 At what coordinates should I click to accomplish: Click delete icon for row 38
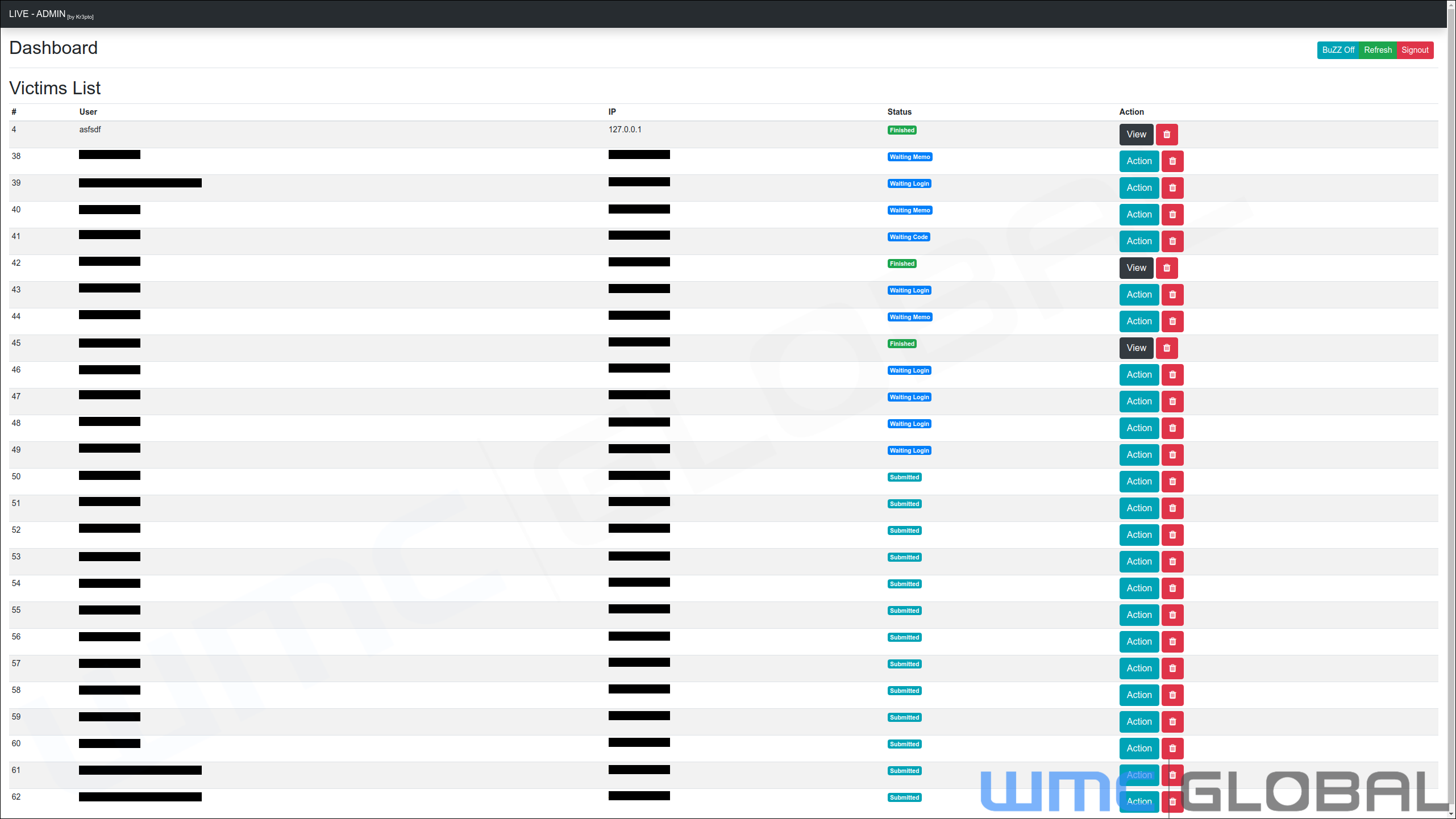[x=1172, y=161]
